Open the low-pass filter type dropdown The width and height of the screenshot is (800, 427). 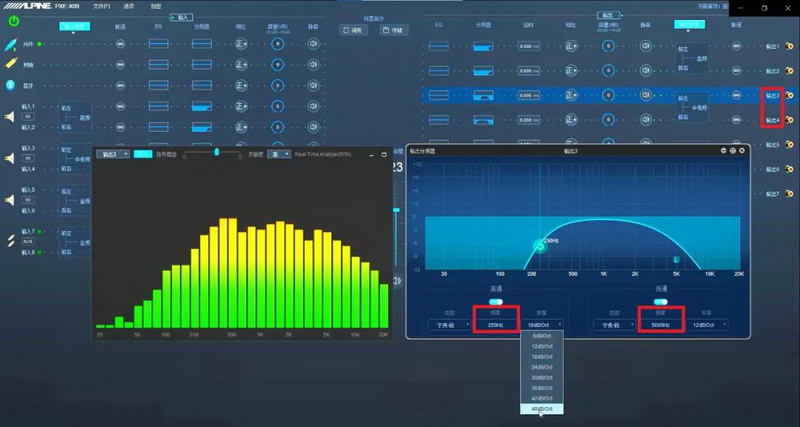(614, 324)
